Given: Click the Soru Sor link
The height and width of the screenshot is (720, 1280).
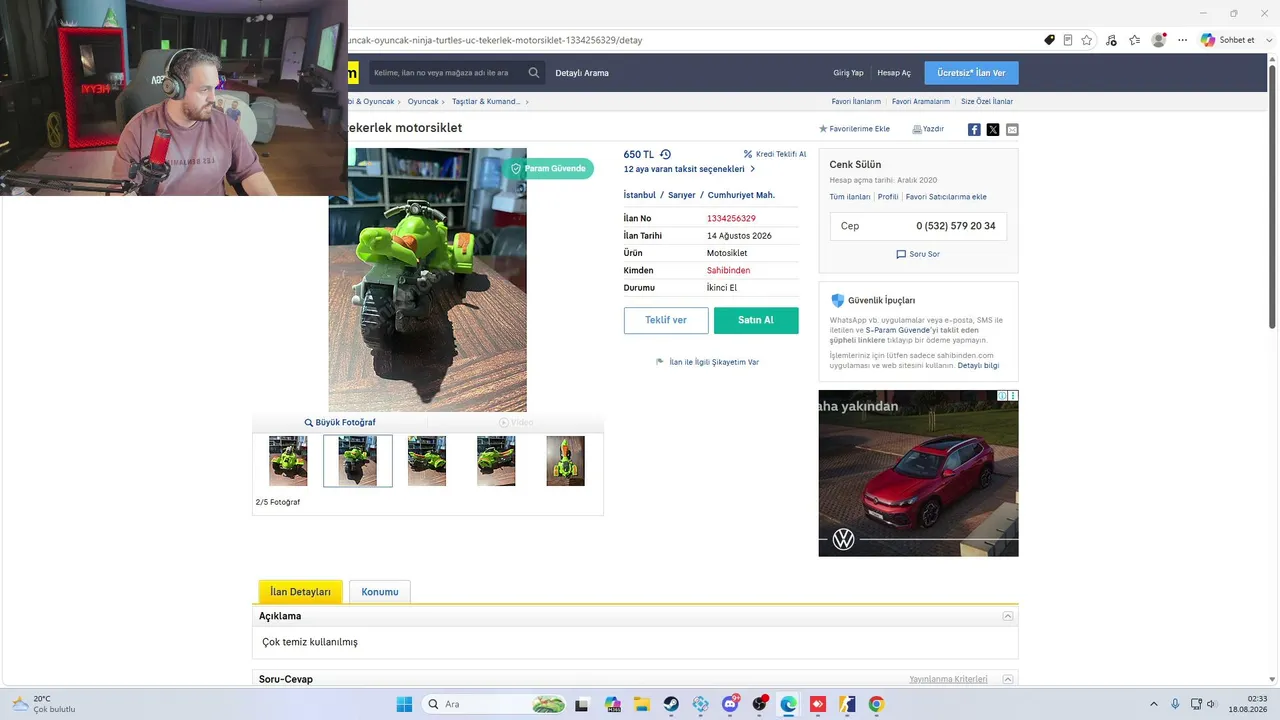Looking at the screenshot, I should [918, 254].
